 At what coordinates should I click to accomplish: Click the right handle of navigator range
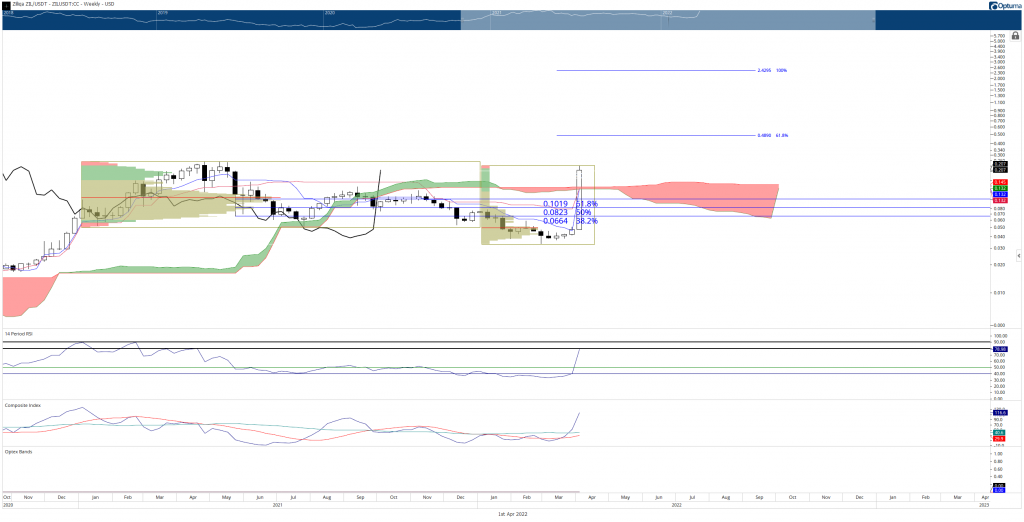874,20
